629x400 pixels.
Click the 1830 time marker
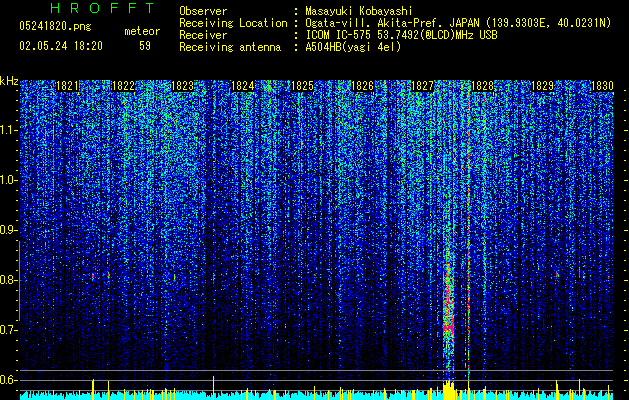point(602,86)
